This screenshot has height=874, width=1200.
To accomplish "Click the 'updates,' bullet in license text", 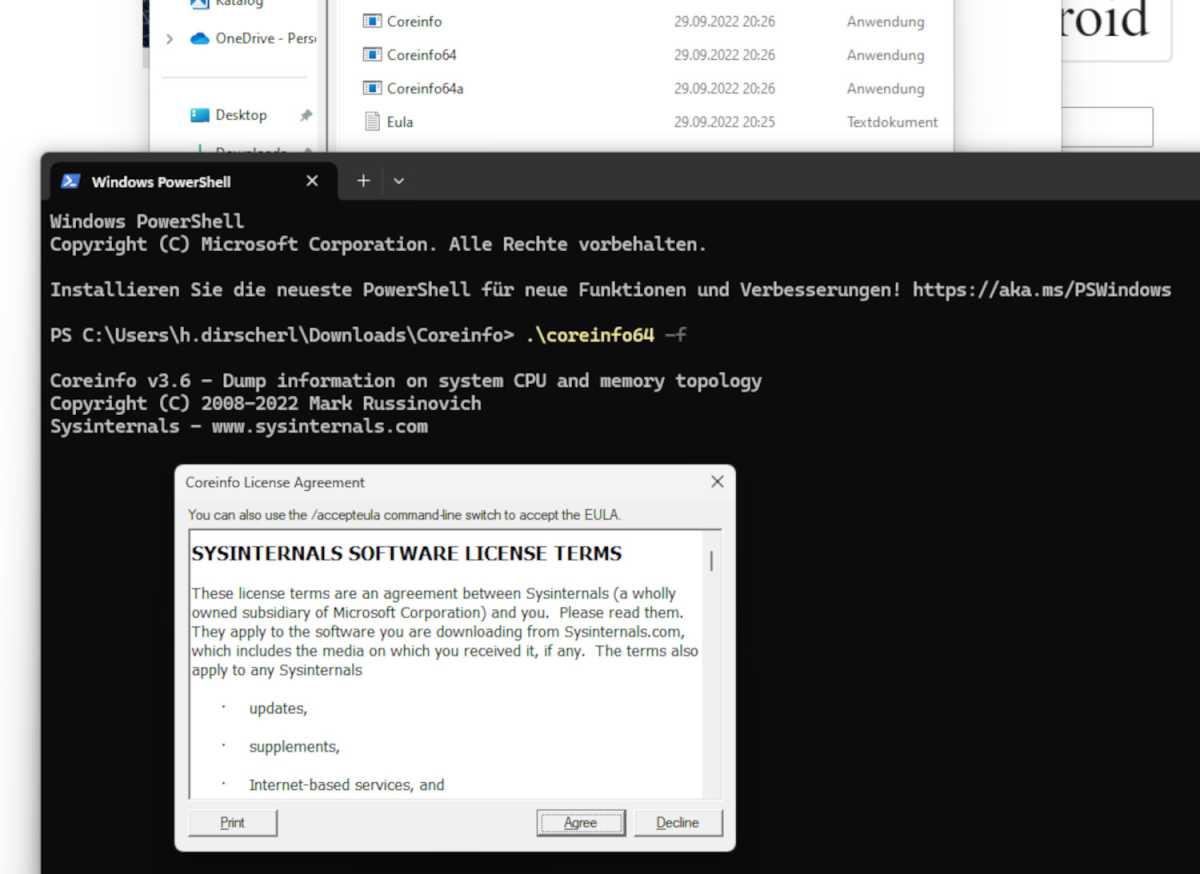I will click(278, 708).
